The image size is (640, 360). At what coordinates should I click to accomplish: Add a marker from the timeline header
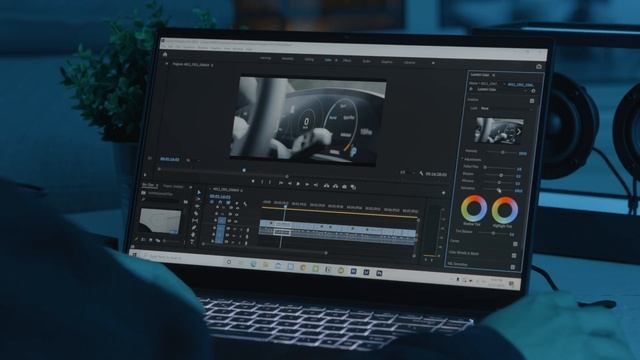tap(237, 203)
